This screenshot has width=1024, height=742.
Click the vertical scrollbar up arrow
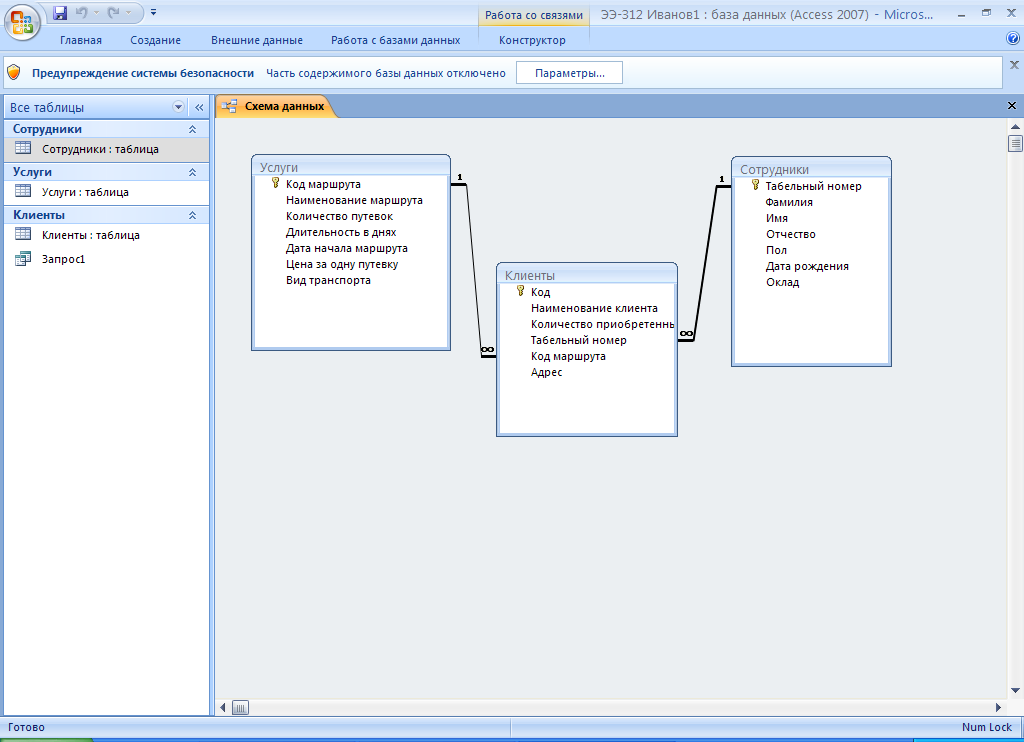coord(1015,127)
